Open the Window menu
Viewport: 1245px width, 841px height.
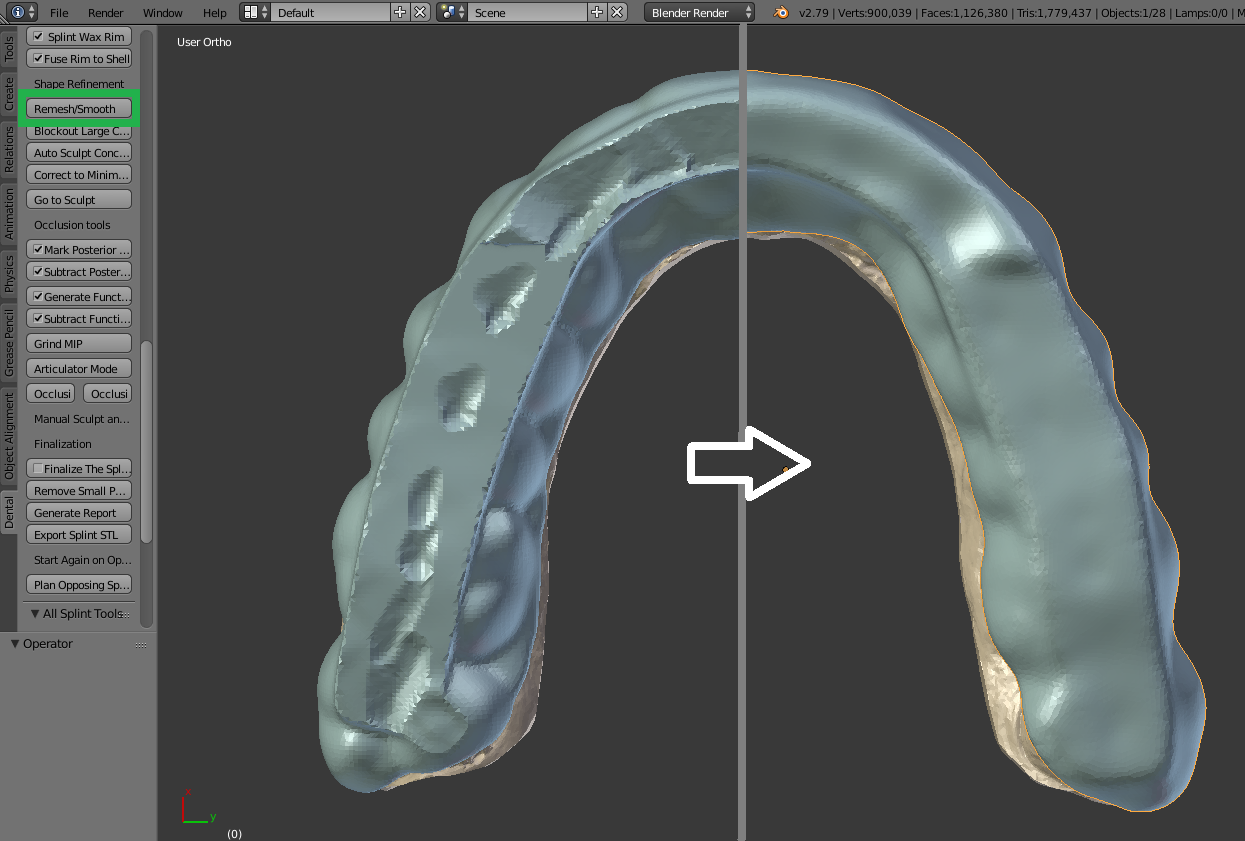163,13
